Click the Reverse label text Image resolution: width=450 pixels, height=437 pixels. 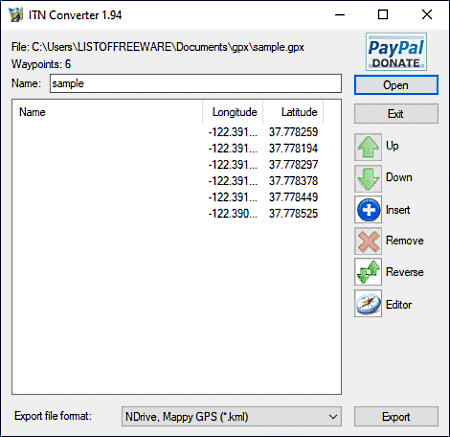[405, 272]
